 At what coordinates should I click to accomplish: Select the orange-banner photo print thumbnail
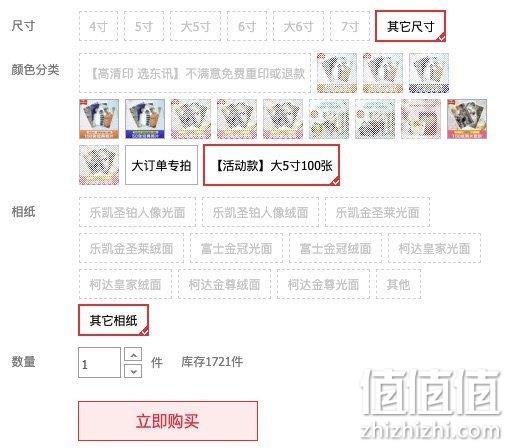coord(99,119)
